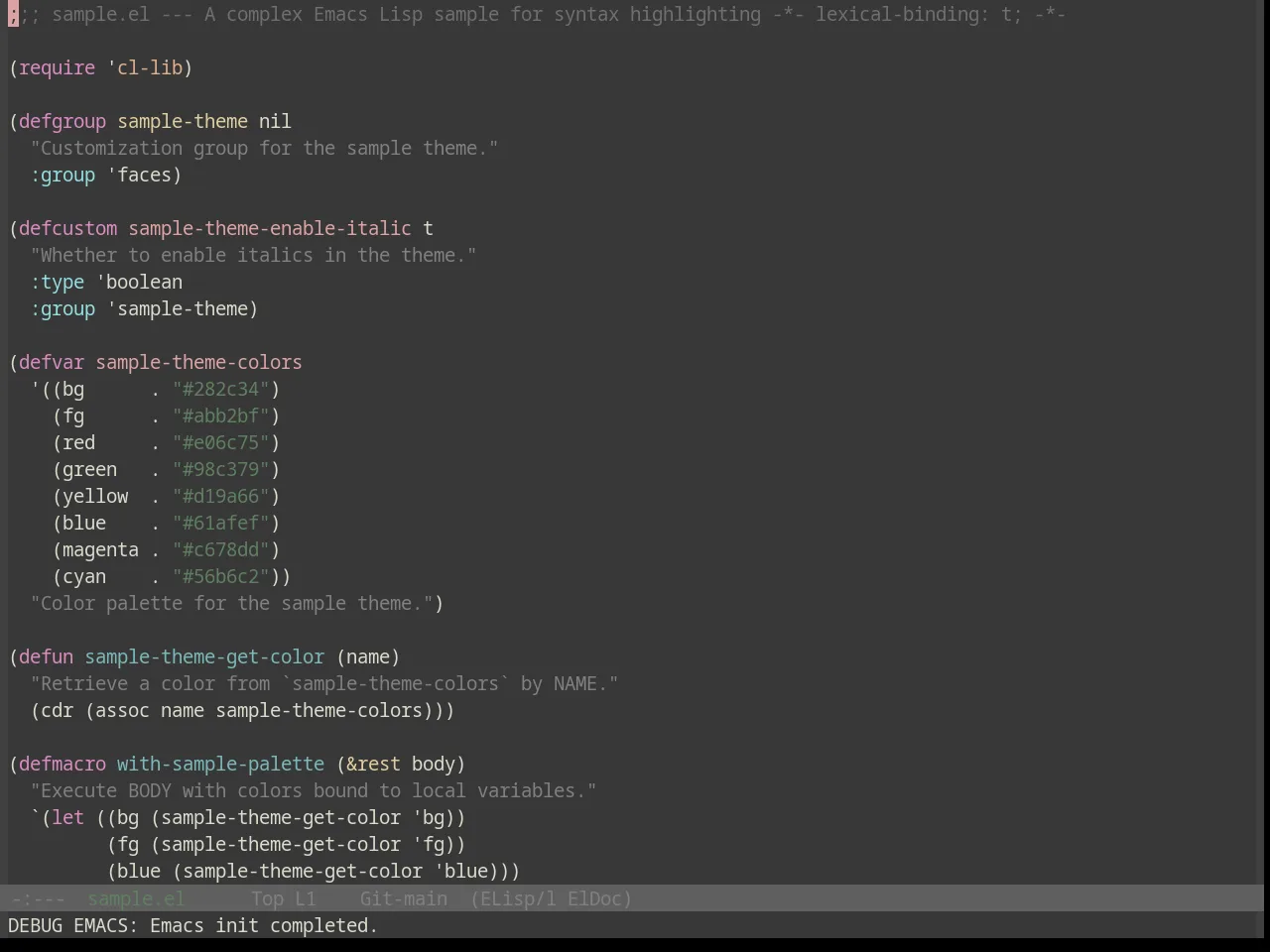Click the docstring 'Color palette for the sample theme.'
The image size is (1270, 952).
(231, 603)
